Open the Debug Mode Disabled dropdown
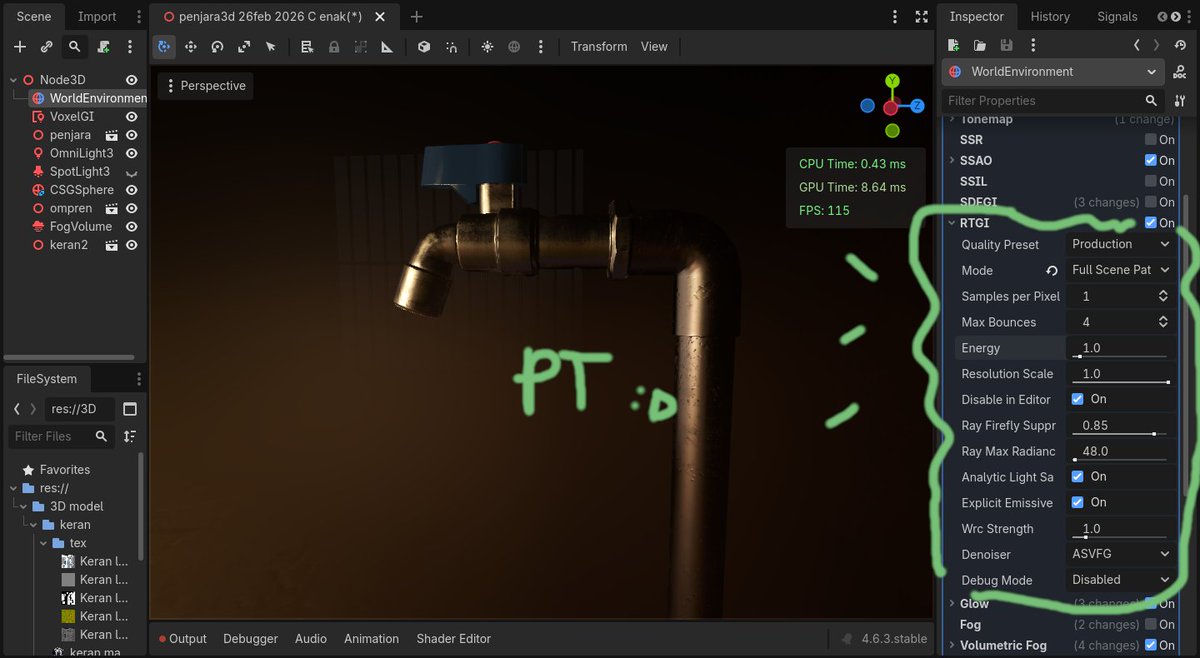This screenshot has width=1200, height=658. click(1120, 580)
